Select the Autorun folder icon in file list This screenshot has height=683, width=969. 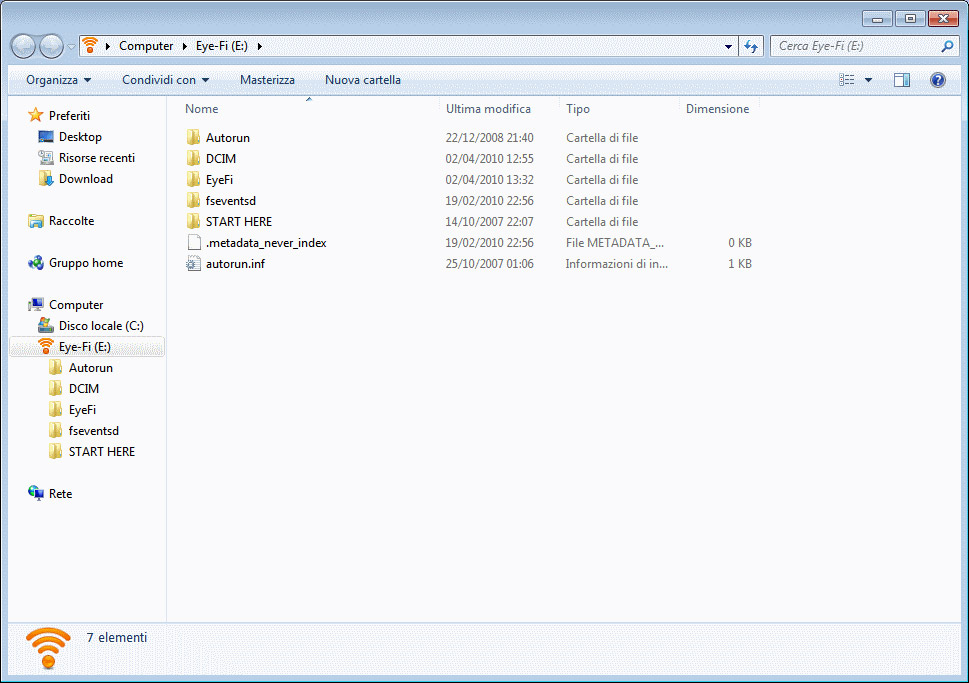[193, 138]
